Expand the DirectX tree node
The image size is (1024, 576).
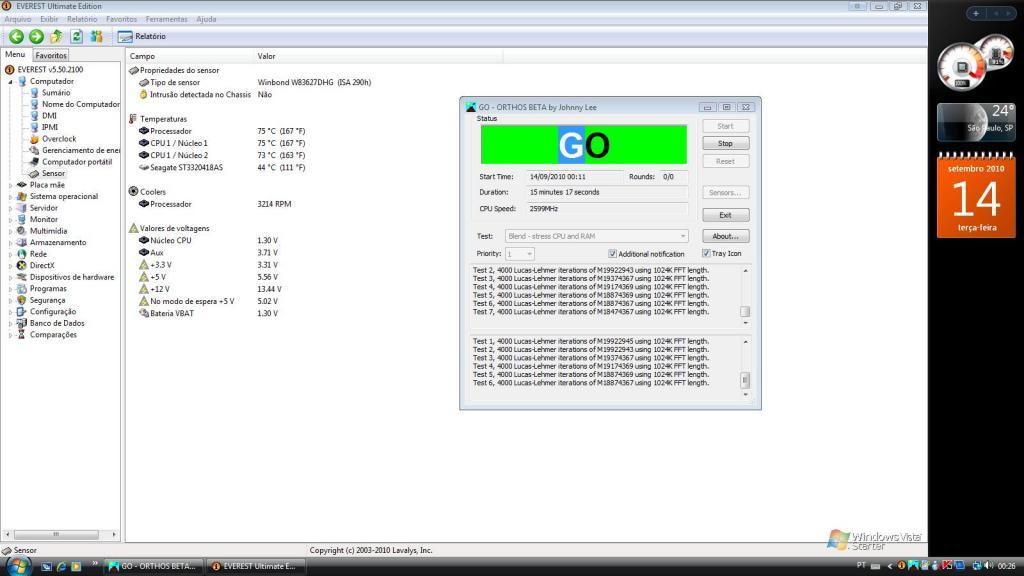(x=10, y=266)
